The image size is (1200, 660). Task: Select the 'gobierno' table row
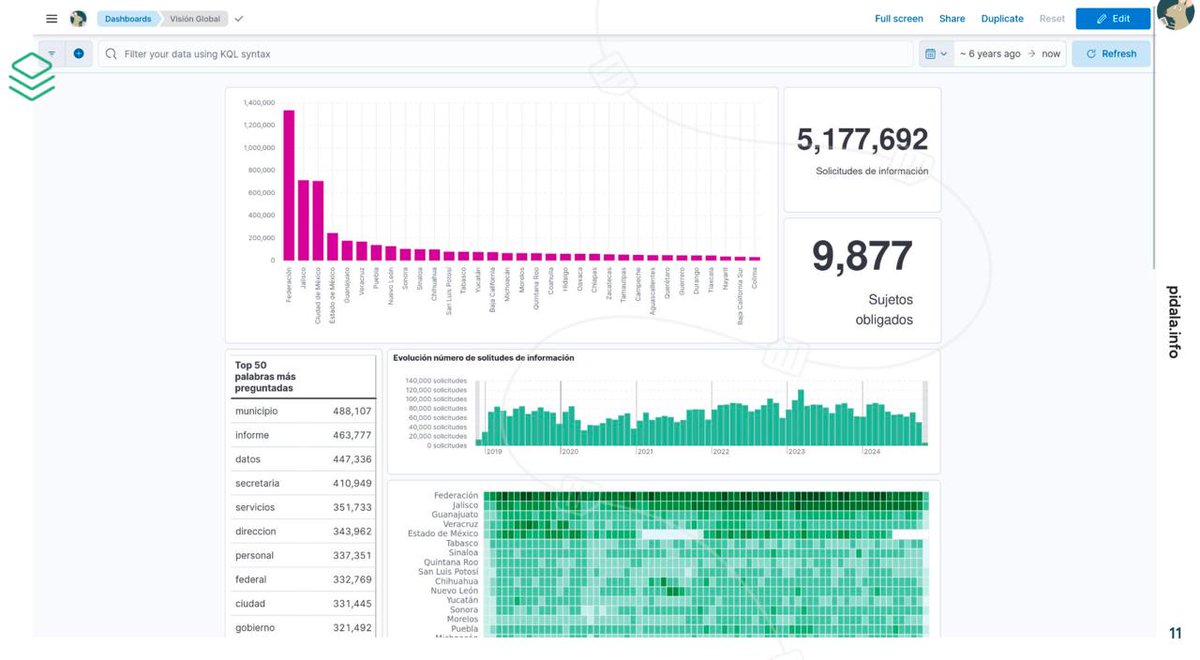(x=303, y=627)
